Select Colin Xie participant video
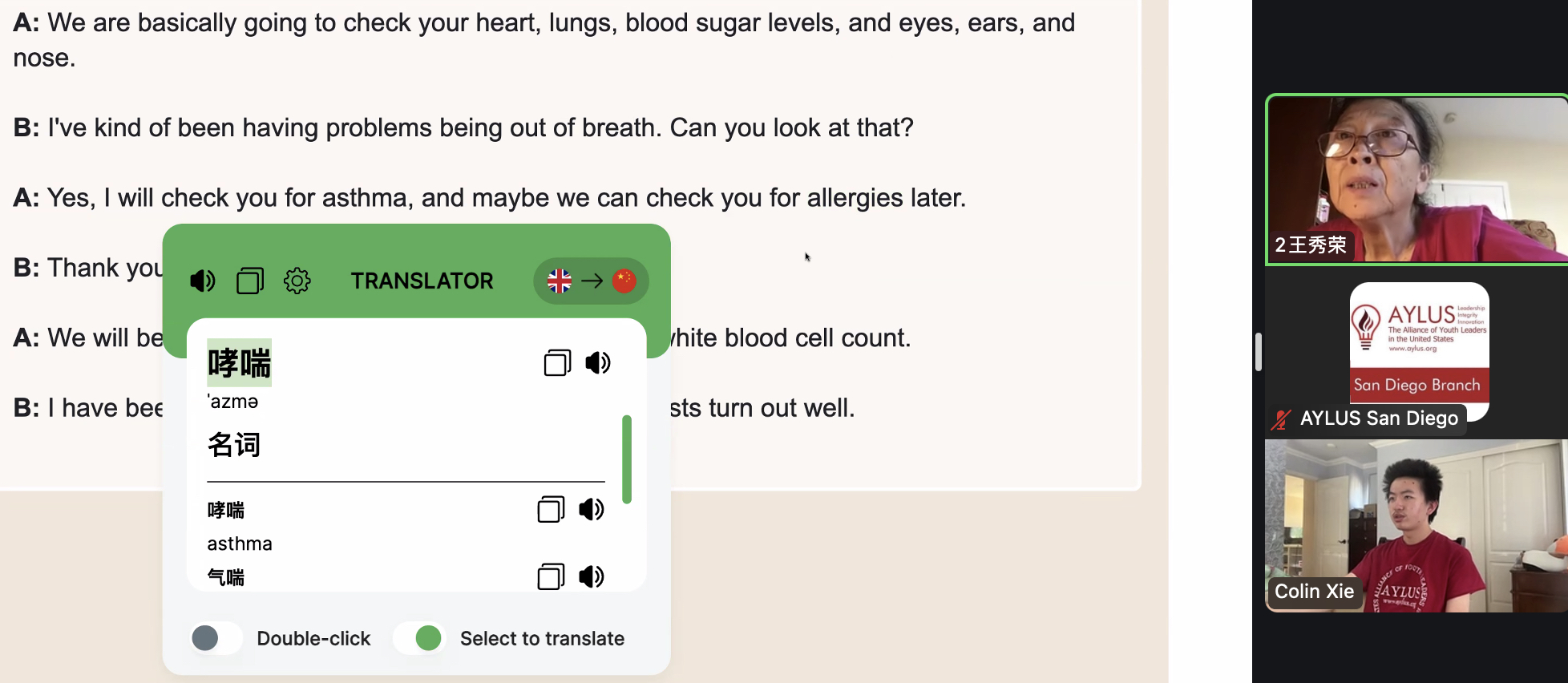The image size is (1568, 683). click(x=1417, y=526)
